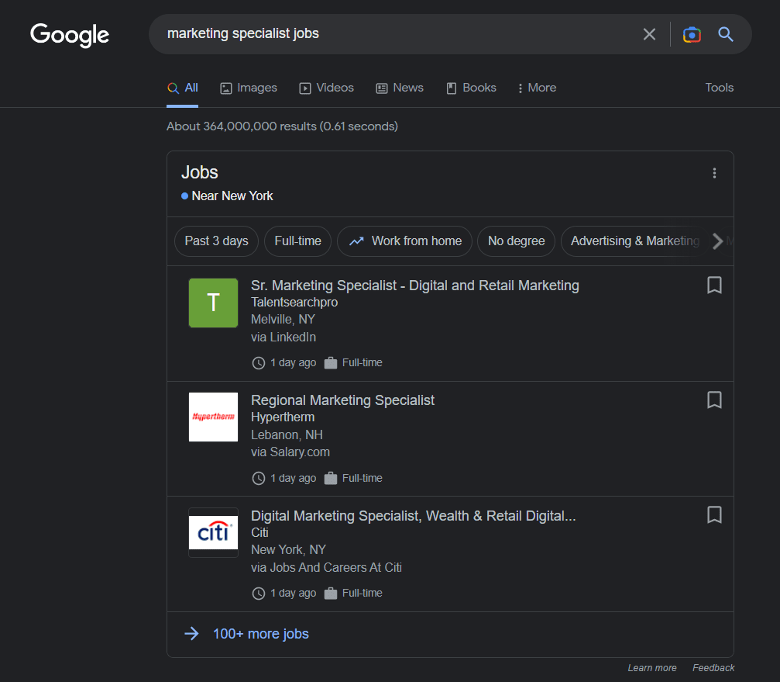Image resolution: width=780 pixels, height=685 pixels.
Task: Apply Advertising & Marketing filter chip
Action: [634, 241]
